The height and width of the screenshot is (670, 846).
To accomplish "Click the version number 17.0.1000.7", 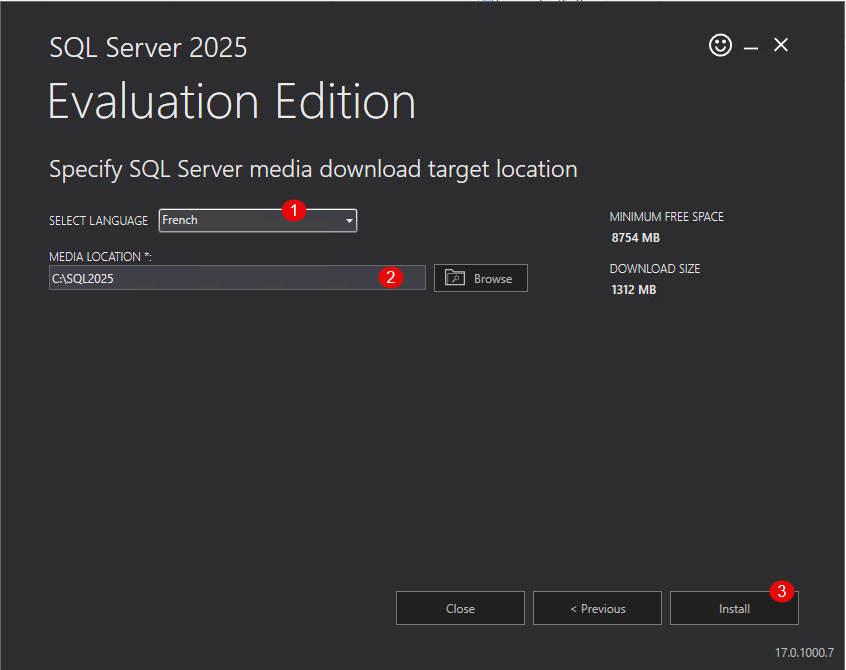I will tap(804, 653).
